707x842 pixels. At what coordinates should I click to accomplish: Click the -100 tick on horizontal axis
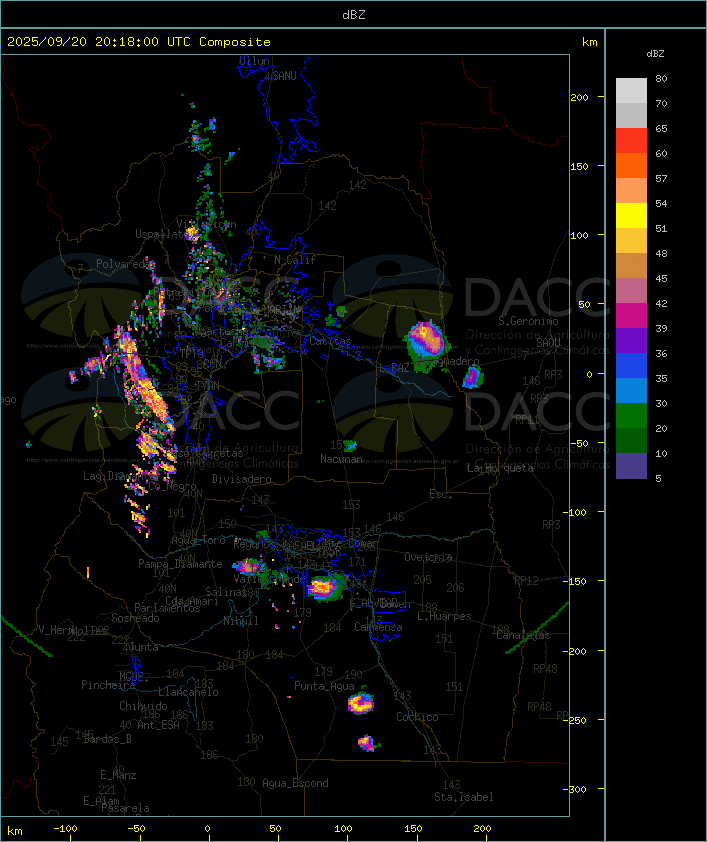[65, 829]
